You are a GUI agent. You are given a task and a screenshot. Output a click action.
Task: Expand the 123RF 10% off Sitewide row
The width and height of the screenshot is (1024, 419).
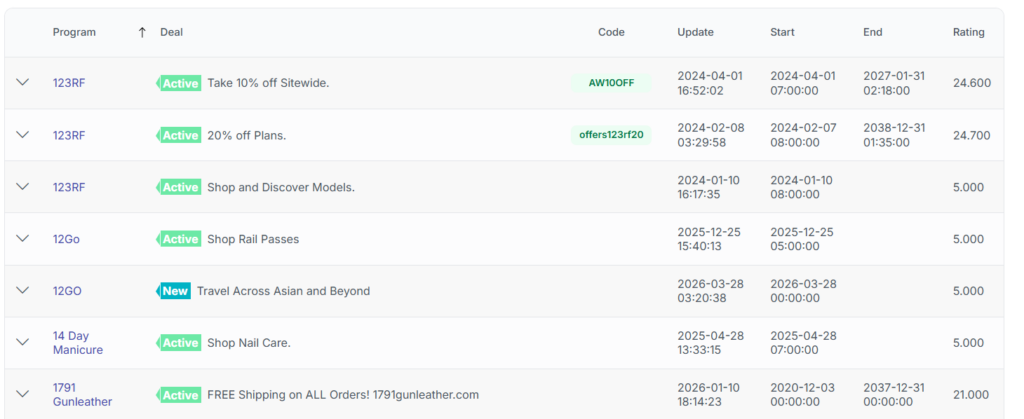[x=23, y=83]
